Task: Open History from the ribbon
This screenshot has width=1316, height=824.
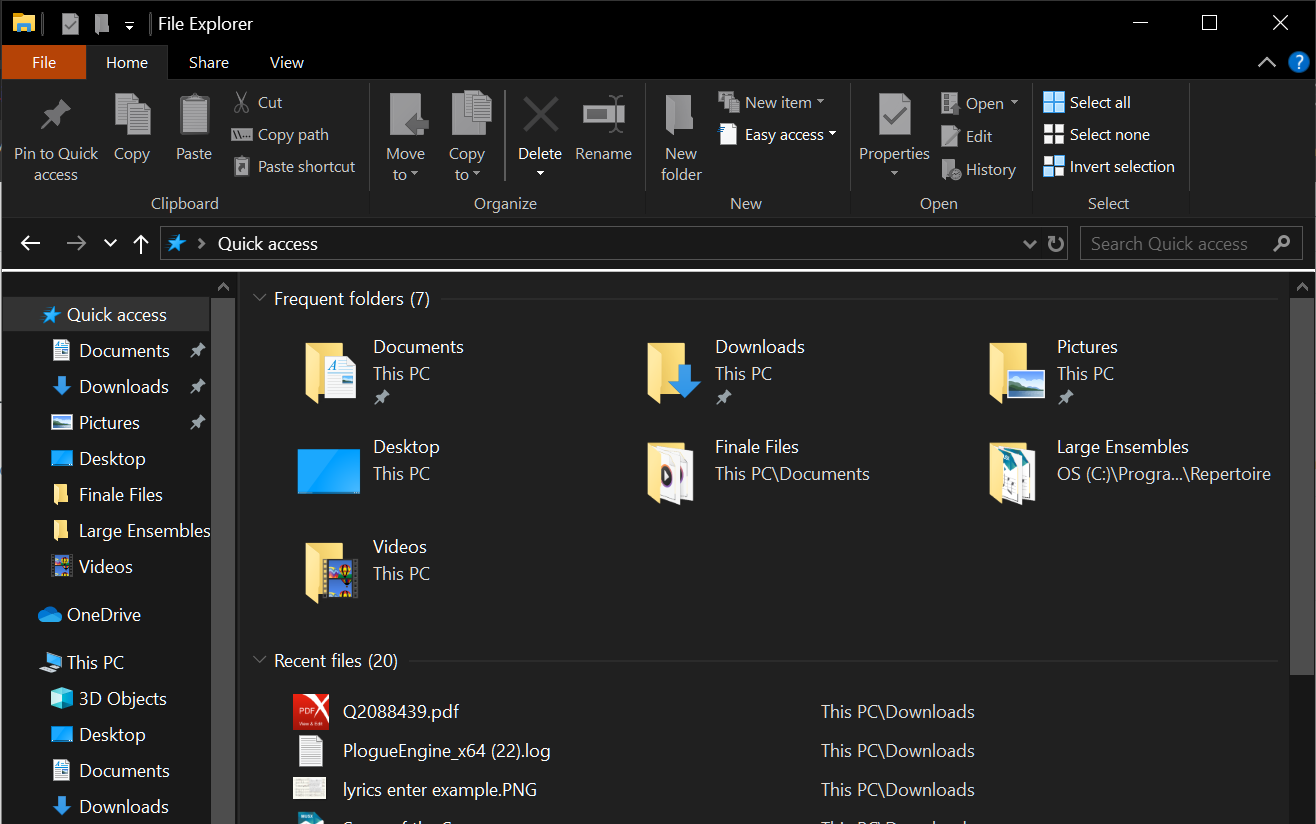Action: point(979,170)
